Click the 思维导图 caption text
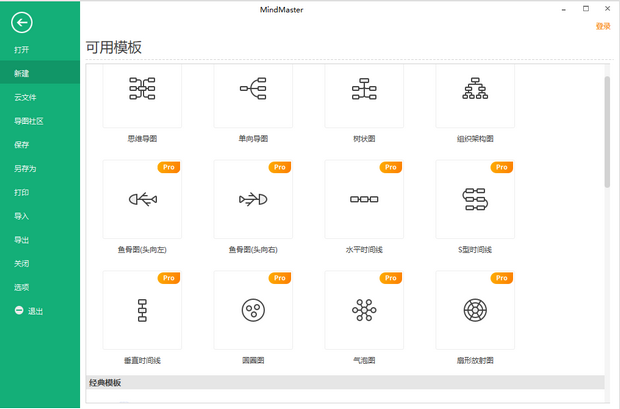Viewport: 620px width, 409px height. 142,138
